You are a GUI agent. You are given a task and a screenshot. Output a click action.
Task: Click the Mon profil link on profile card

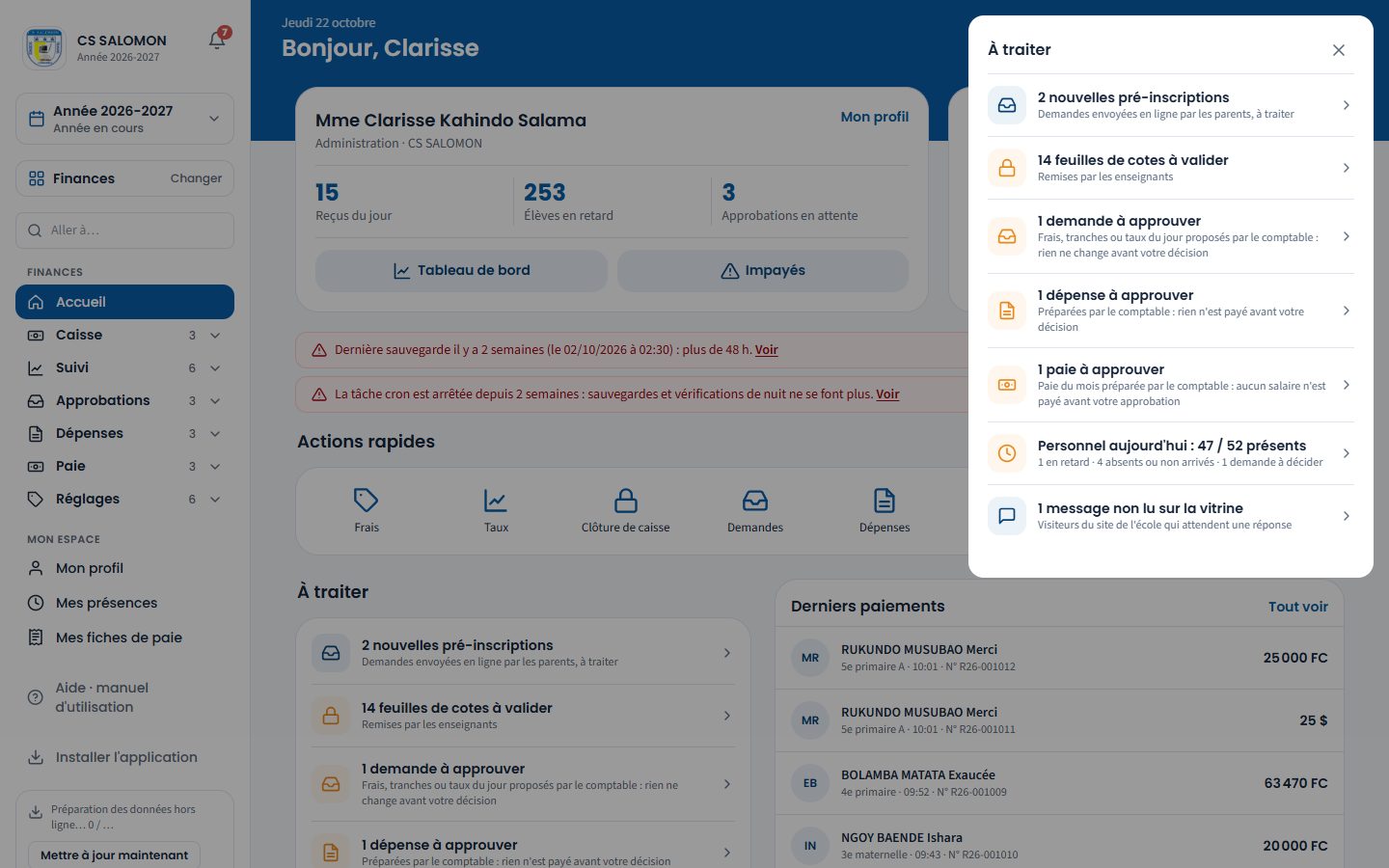pos(875,117)
